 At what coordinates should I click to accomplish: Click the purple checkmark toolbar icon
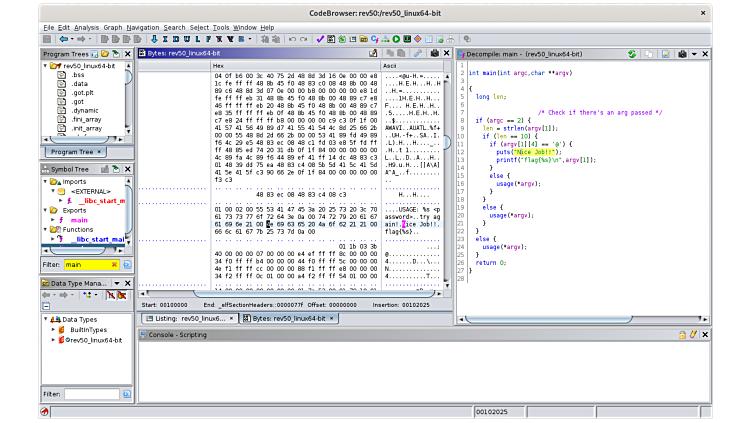(320, 39)
